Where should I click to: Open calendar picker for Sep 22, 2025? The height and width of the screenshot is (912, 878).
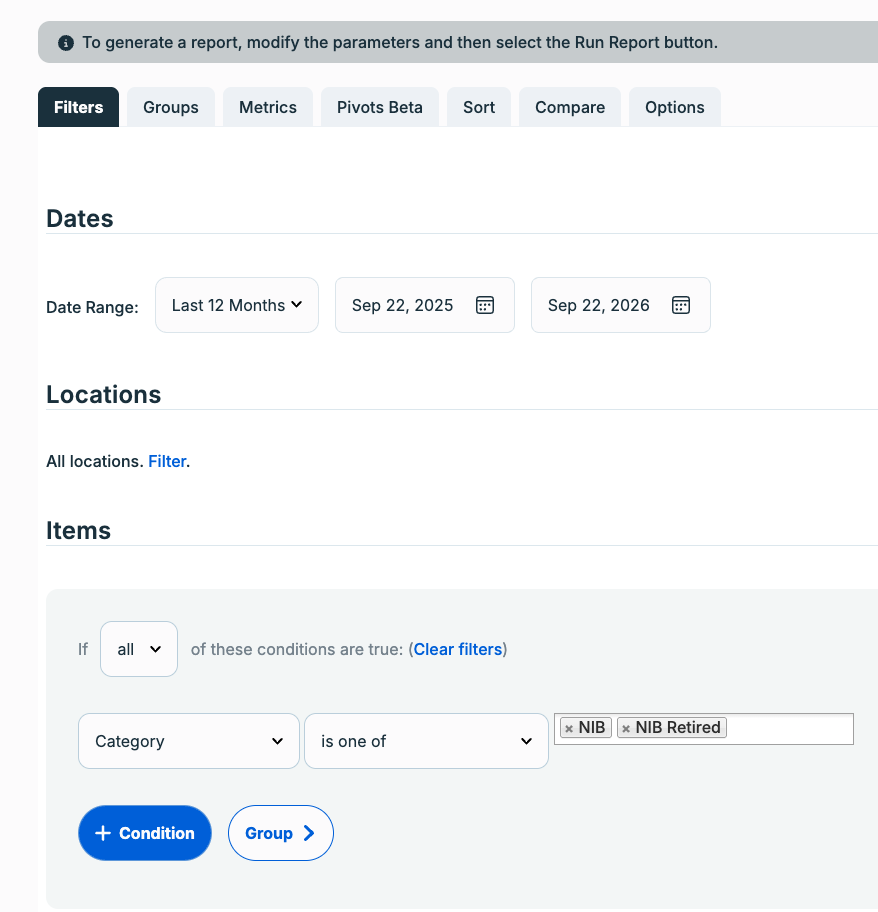[x=485, y=305]
